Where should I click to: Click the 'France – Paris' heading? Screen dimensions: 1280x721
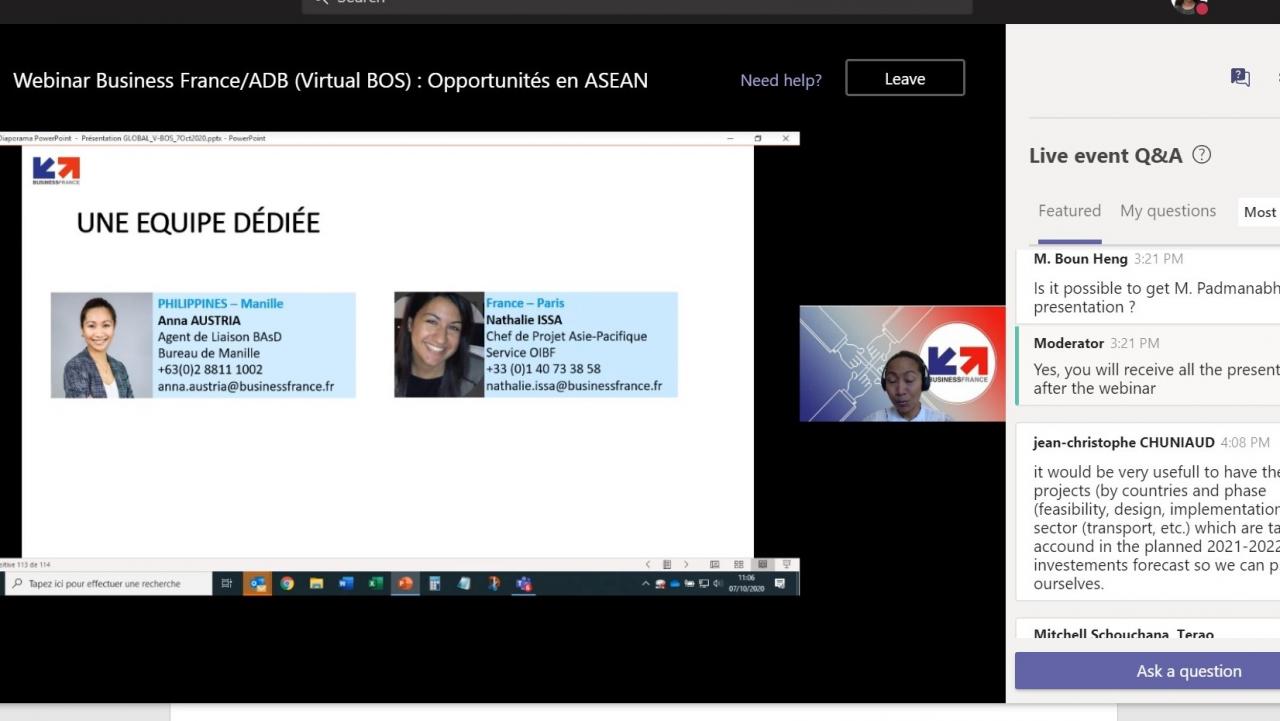(x=525, y=303)
